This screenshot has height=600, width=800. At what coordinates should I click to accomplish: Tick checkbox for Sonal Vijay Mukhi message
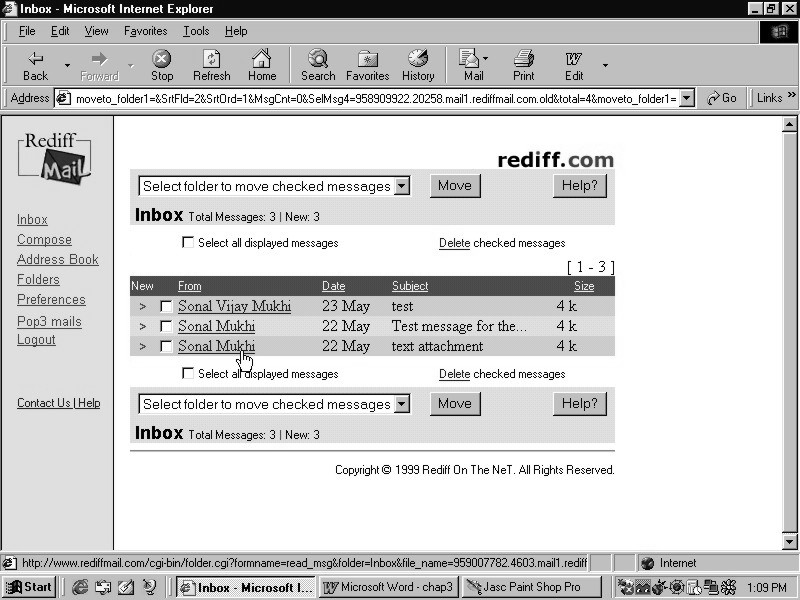[x=167, y=307]
